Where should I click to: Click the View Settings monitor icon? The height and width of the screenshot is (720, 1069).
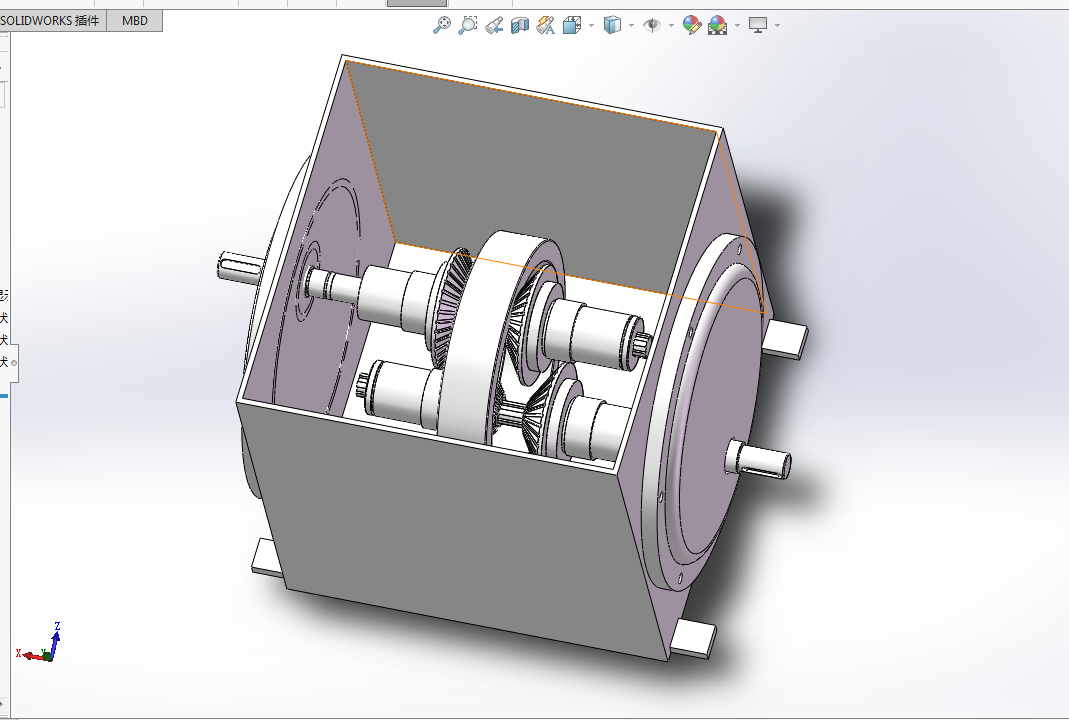(x=757, y=26)
